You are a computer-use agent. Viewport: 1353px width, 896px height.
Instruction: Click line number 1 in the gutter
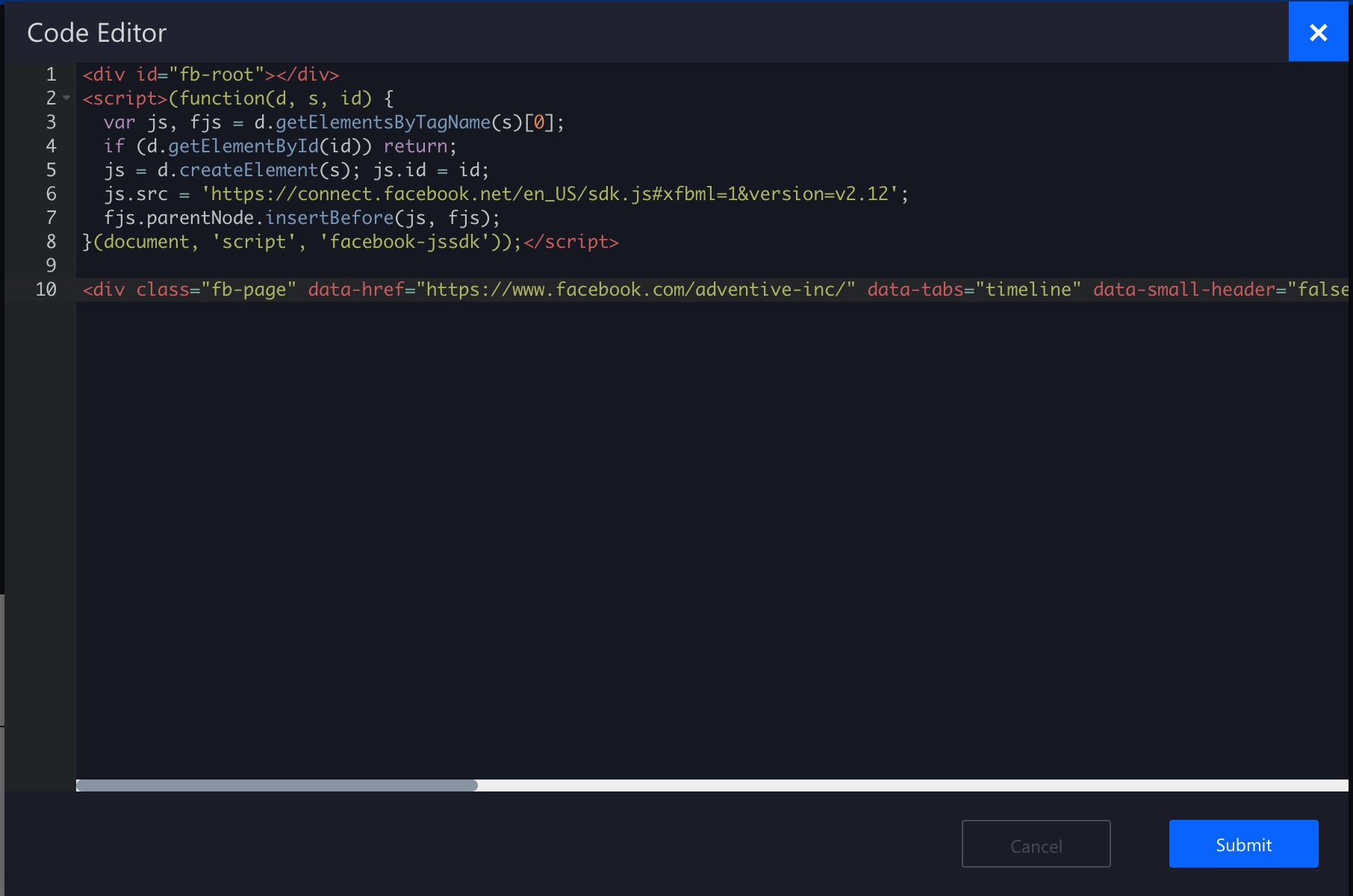51,74
